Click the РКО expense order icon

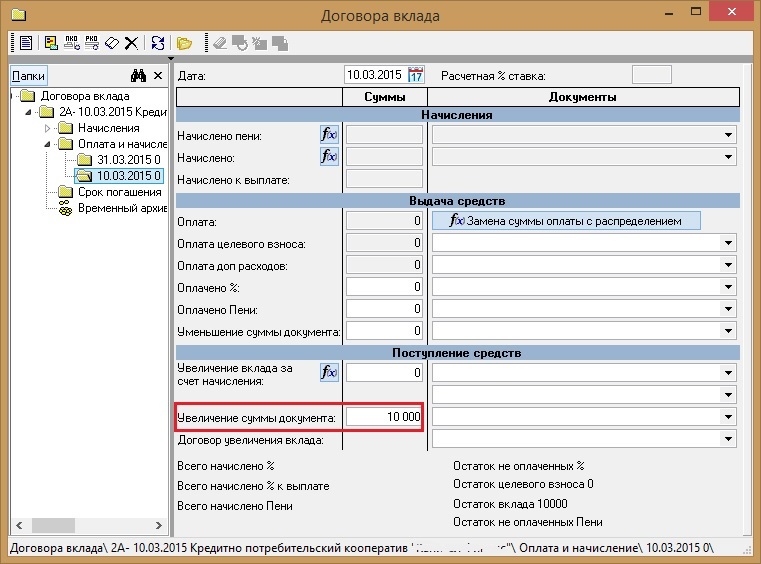pos(91,43)
